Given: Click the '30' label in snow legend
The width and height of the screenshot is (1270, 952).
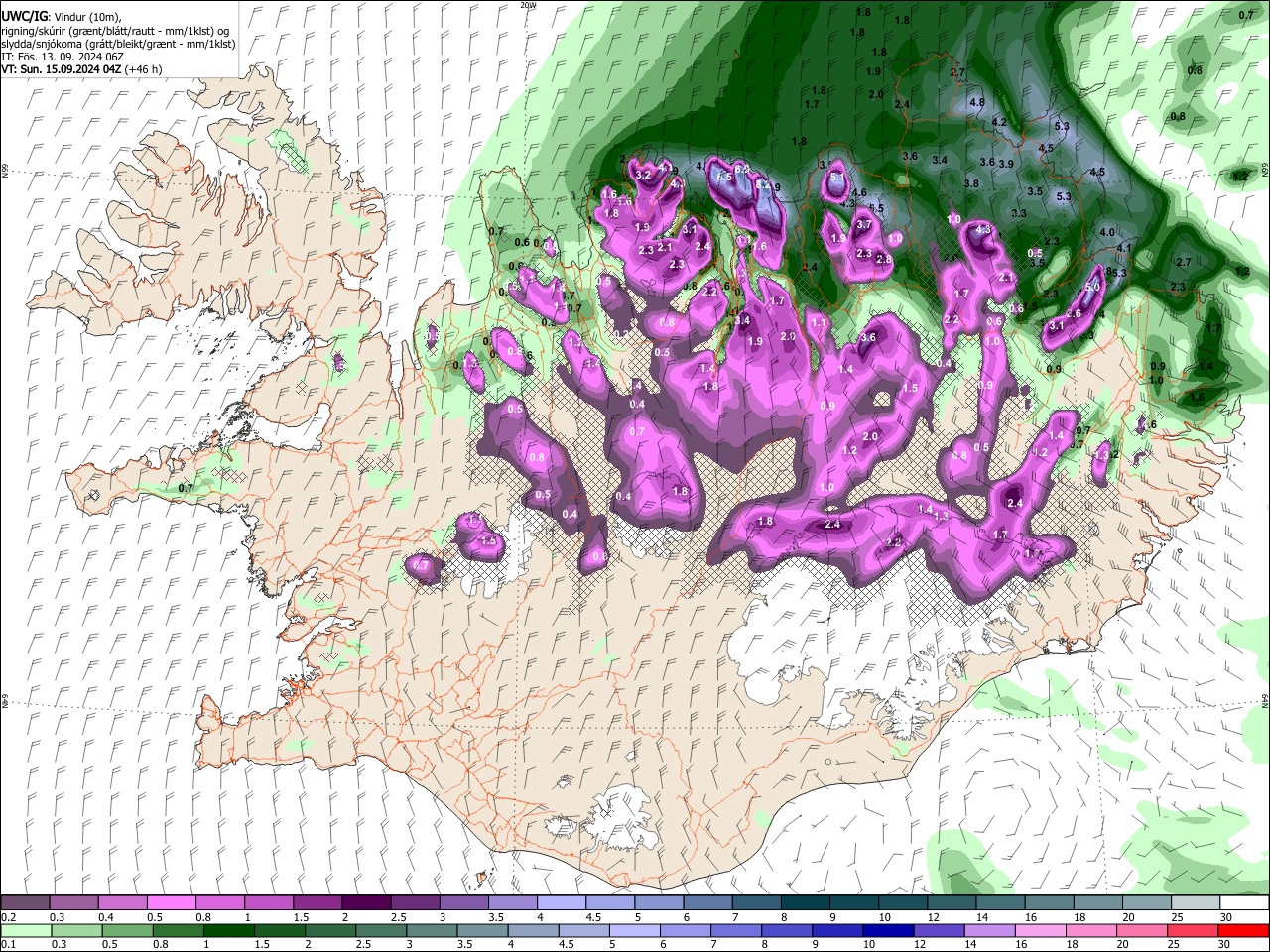Looking at the screenshot, I should [x=1224, y=917].
